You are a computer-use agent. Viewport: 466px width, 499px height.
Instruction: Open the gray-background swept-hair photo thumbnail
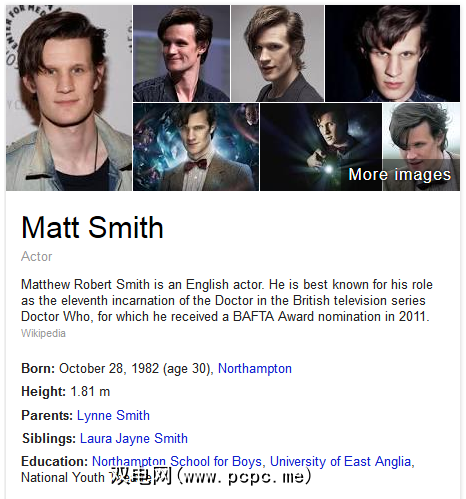277,53
